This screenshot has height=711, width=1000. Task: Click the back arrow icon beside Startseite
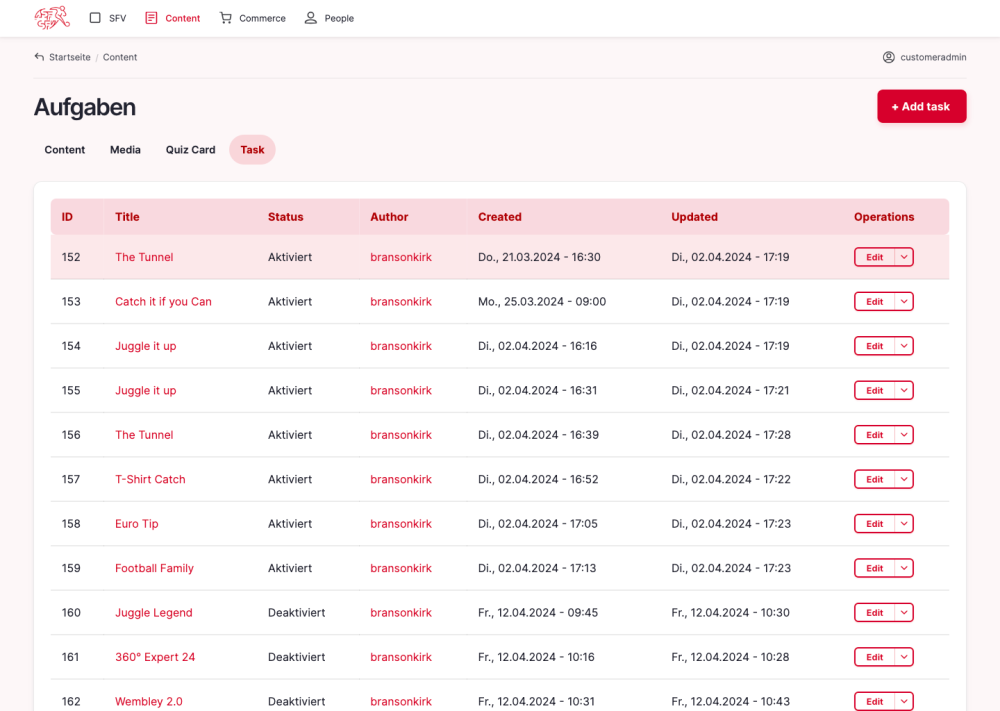click(39, 57)
